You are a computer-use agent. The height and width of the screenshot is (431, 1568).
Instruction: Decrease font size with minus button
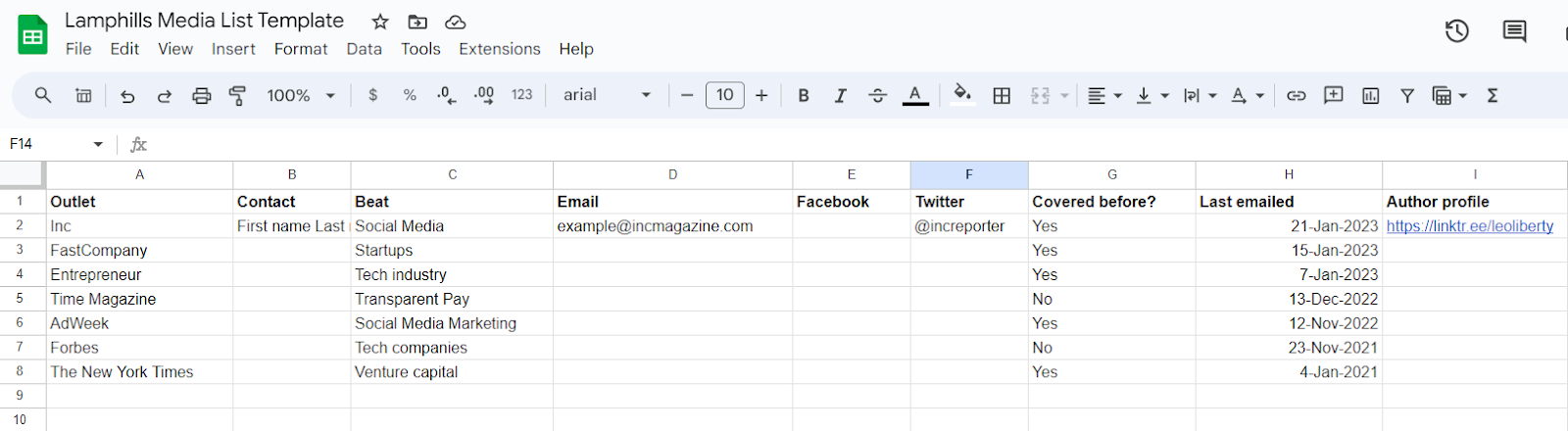[x=687, y=95]
